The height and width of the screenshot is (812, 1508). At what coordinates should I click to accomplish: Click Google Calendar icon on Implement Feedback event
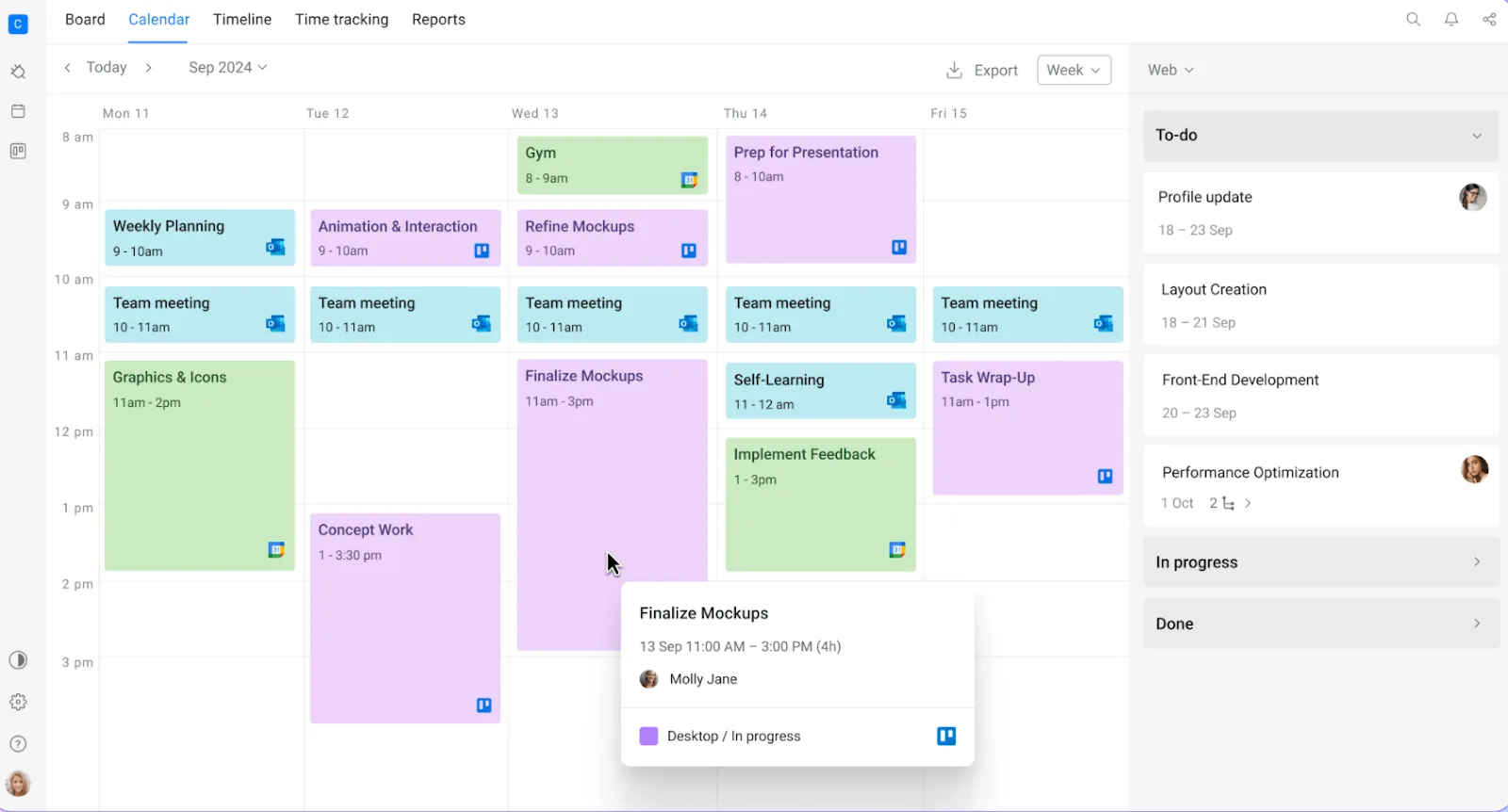tap(897, 549)
